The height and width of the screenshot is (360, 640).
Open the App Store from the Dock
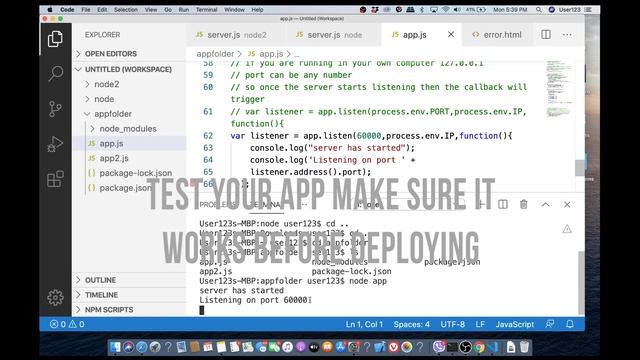click(340, 347)
